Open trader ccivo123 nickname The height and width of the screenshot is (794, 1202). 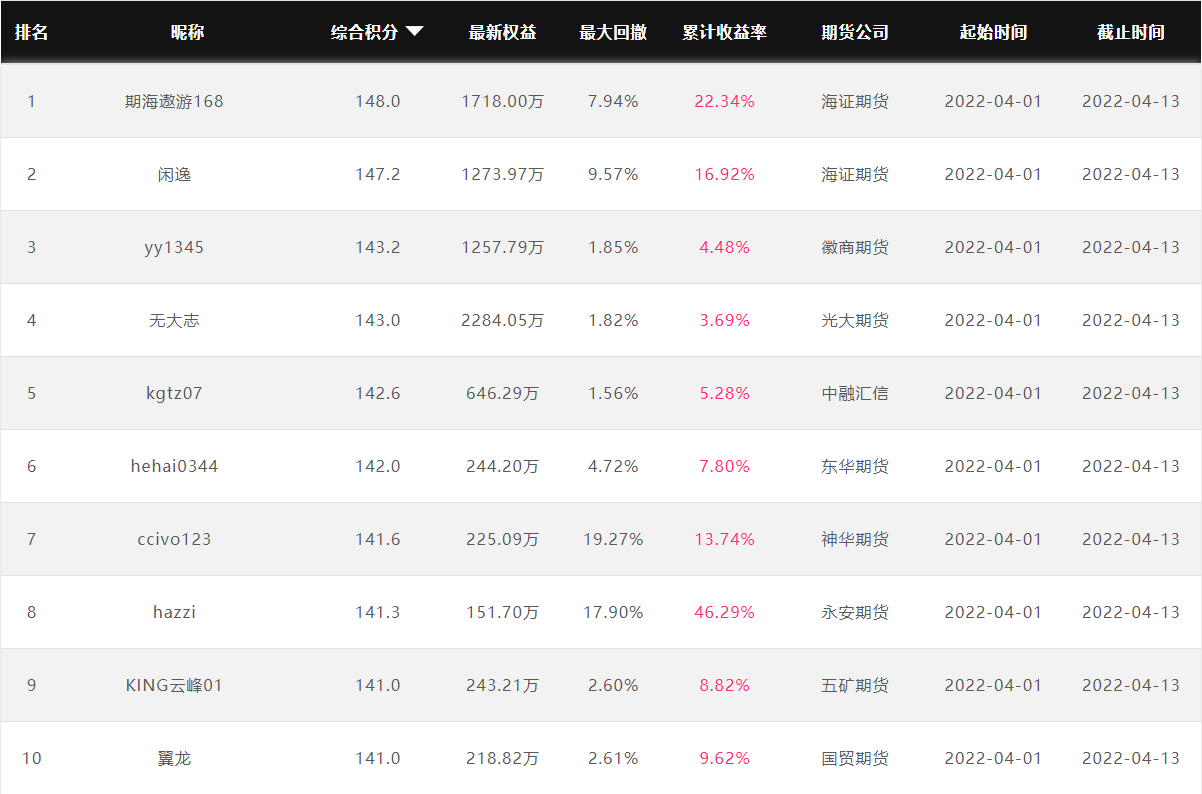(x=174, y=539)
